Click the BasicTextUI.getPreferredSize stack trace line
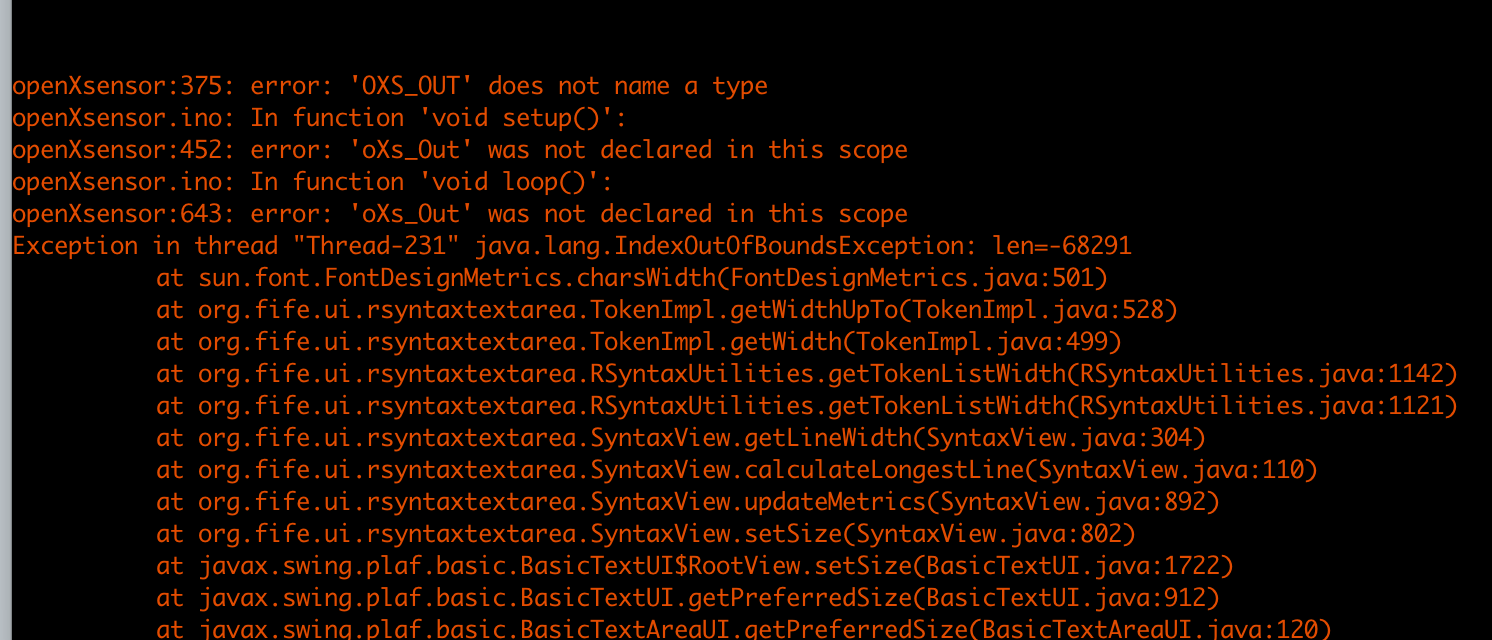The image size is (1492, 640). tap(688, 598)
